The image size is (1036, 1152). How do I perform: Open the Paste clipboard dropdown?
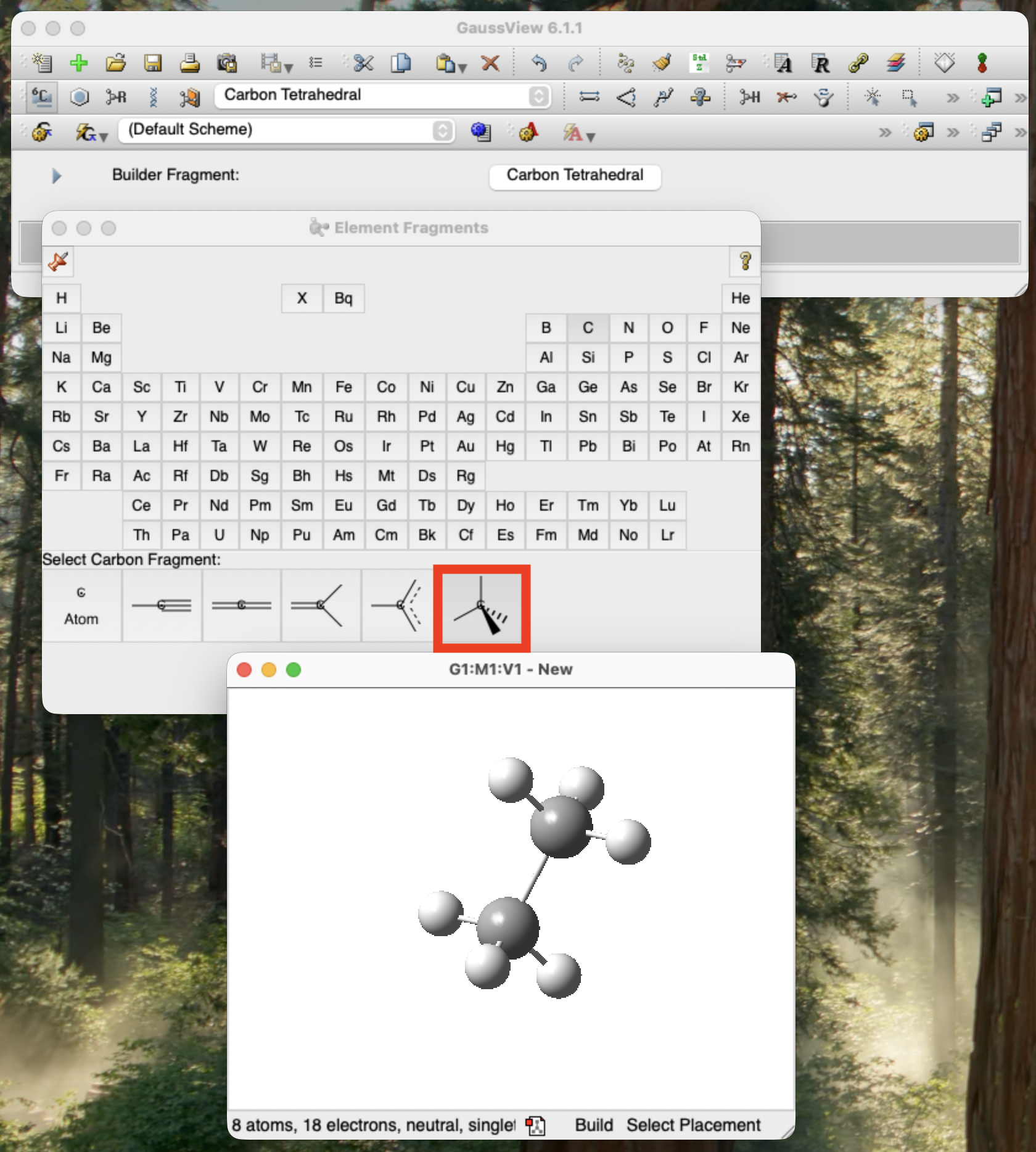(x=451, y=63)
